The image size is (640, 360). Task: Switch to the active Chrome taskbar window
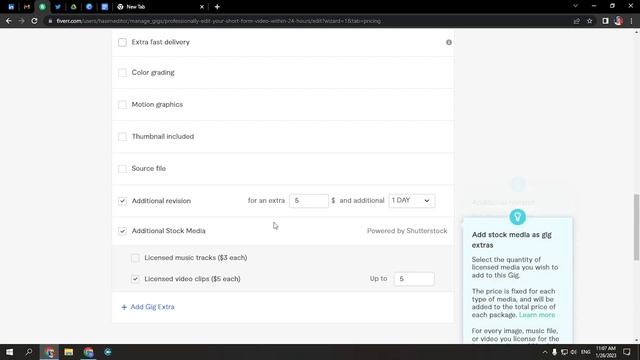(49, 352)
